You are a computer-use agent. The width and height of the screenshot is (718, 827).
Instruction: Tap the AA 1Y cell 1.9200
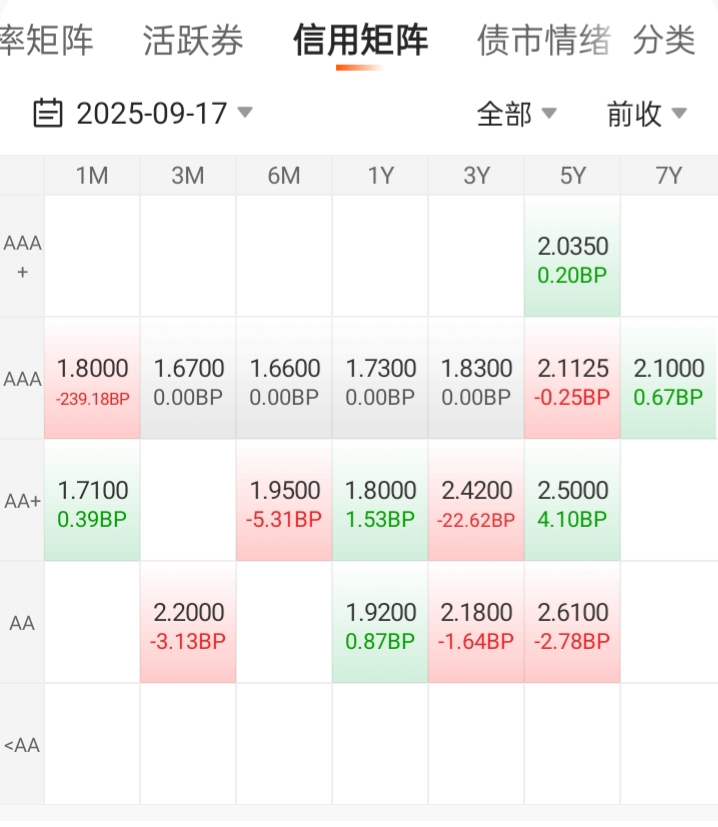click(x=380, y=622)
